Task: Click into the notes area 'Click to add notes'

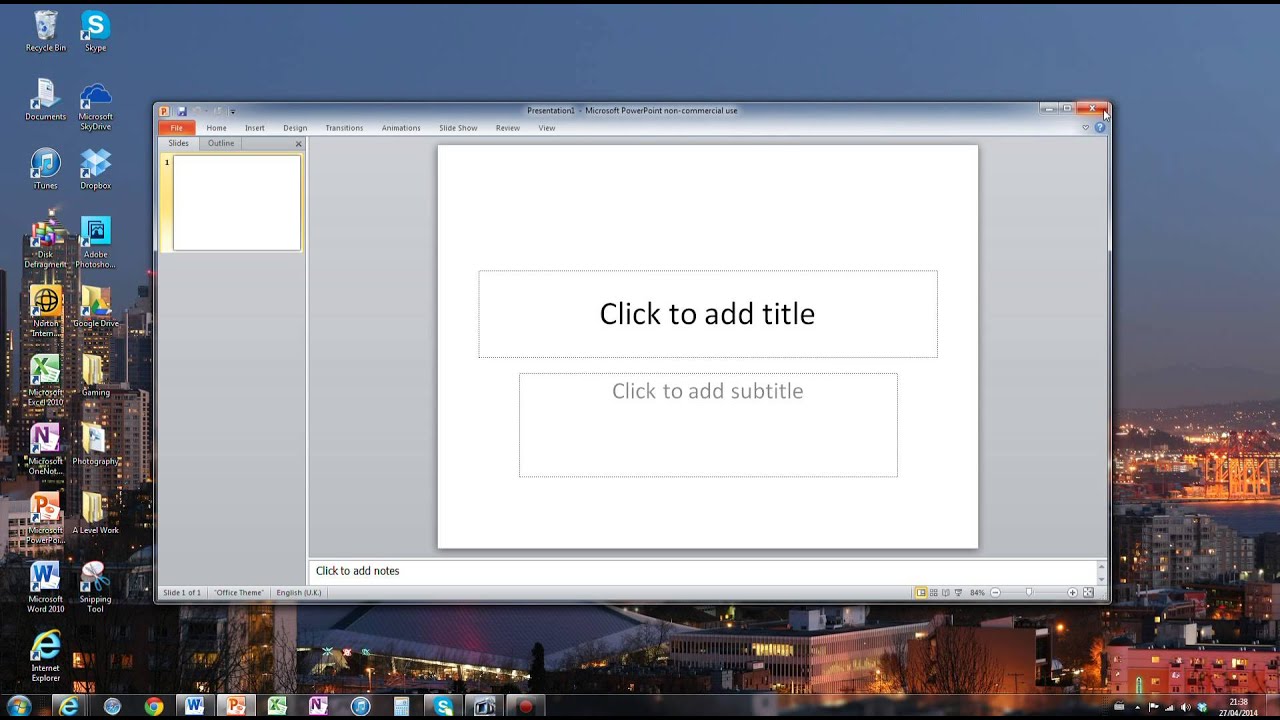Action: point(703,571)
